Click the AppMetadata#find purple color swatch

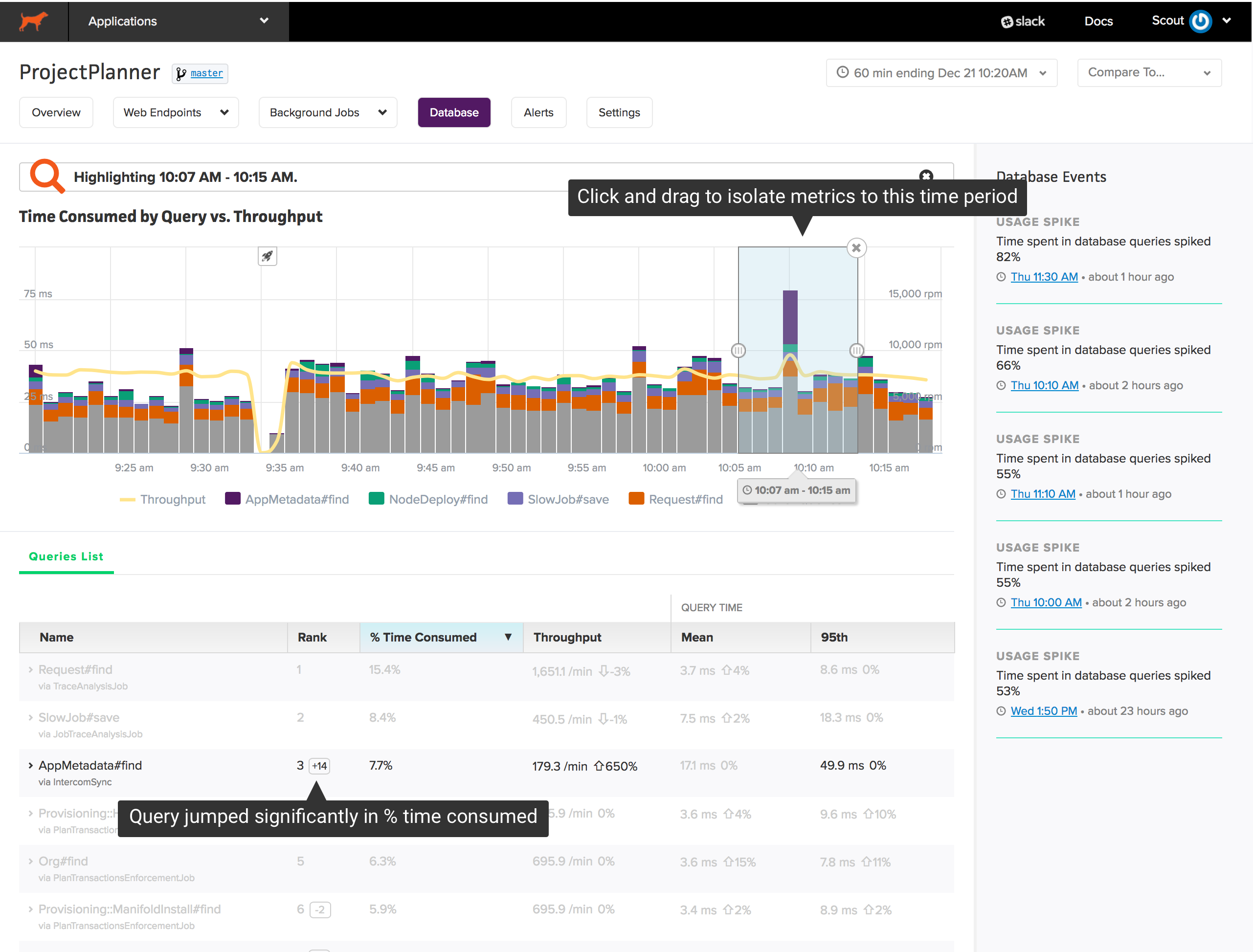tap(233, 499)
